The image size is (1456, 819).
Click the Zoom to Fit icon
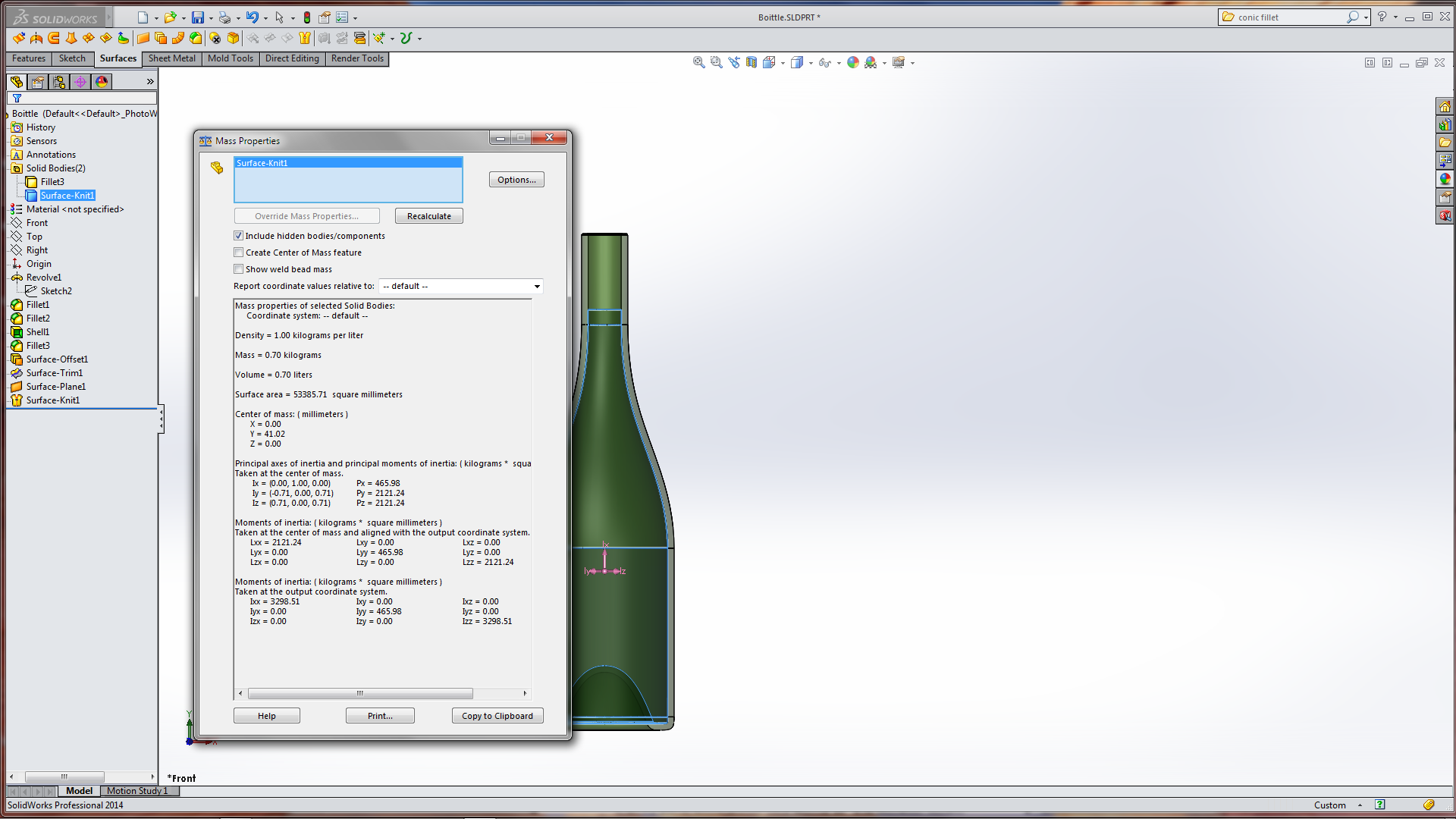[698, 62]
